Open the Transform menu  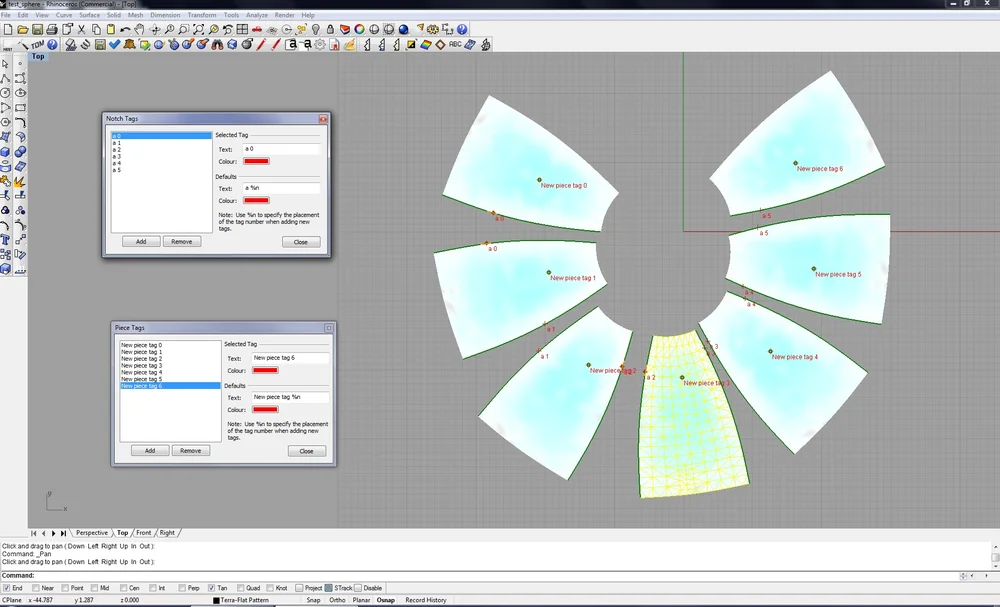(x=203, y=14)
